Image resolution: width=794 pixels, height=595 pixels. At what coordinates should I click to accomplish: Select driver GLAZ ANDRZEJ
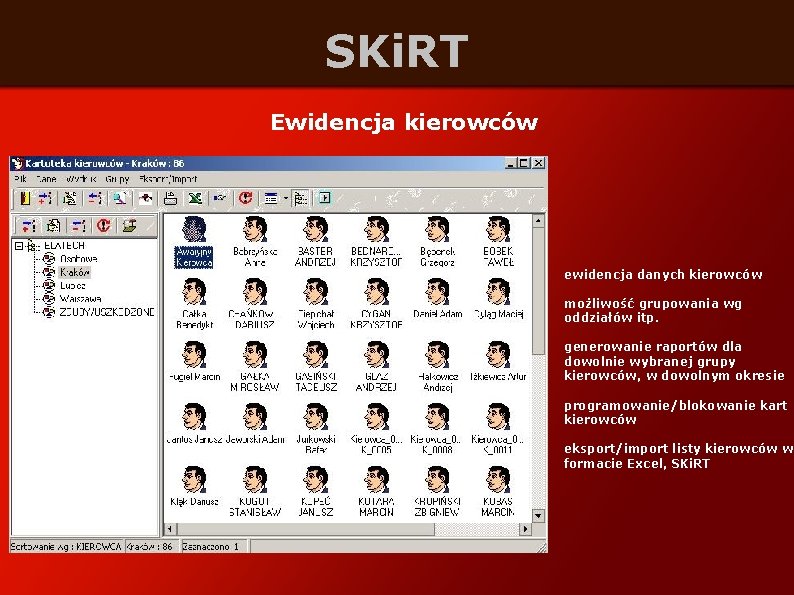pos(376,367)
